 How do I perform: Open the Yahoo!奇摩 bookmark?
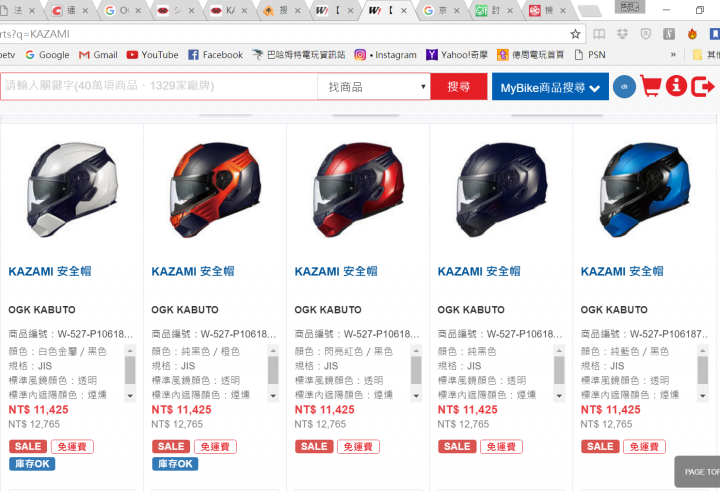click(457, 55)
